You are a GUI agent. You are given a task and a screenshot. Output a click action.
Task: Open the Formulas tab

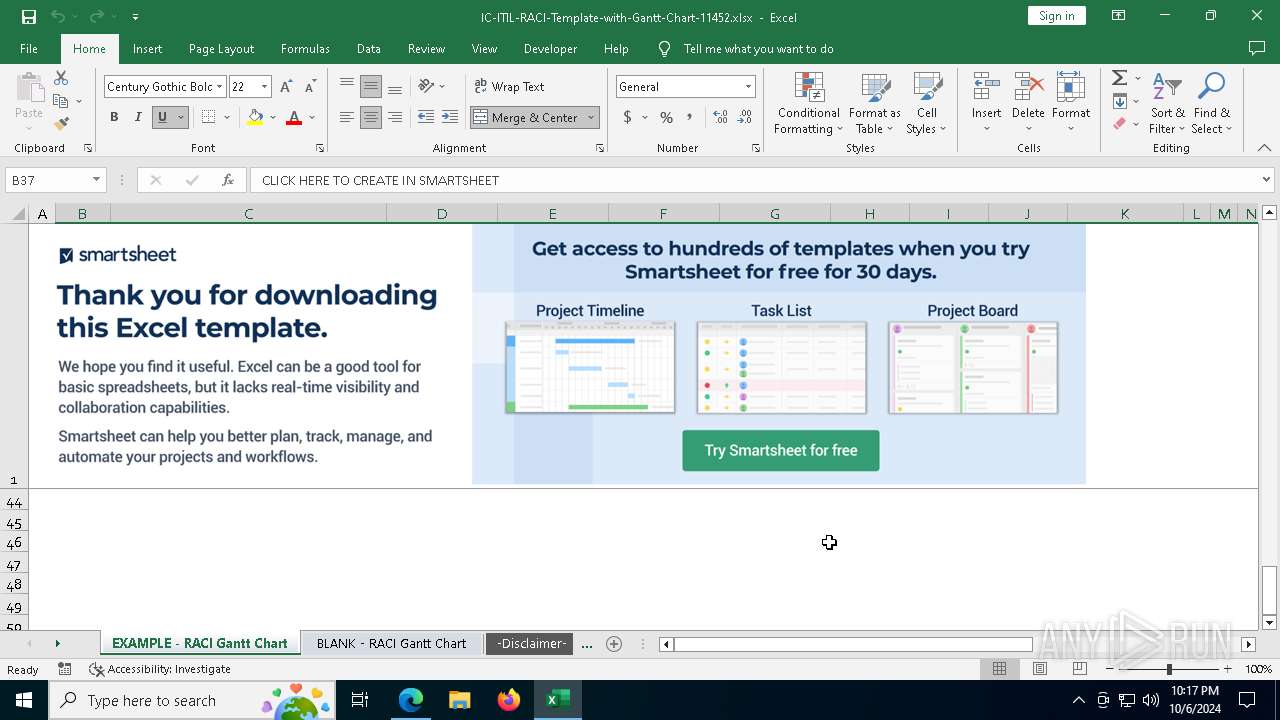[x=305, y=48]
